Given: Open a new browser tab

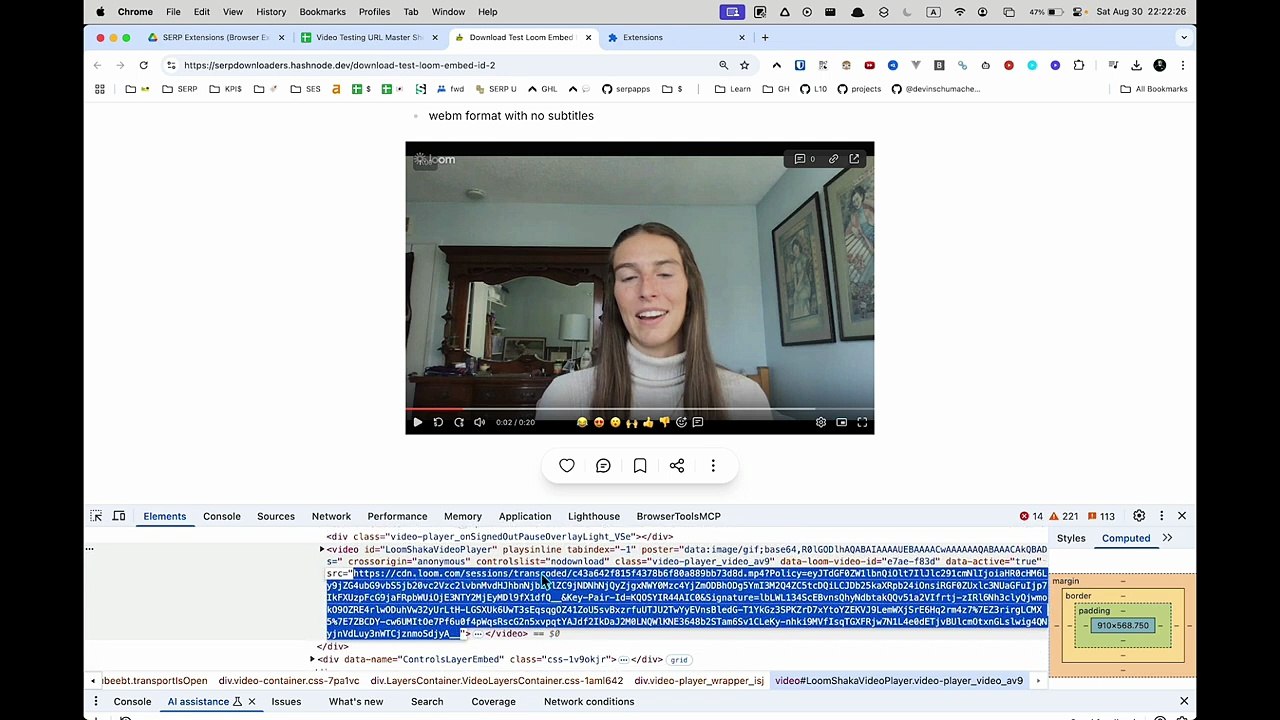Looking at the screenshot, I should point(765,37).
